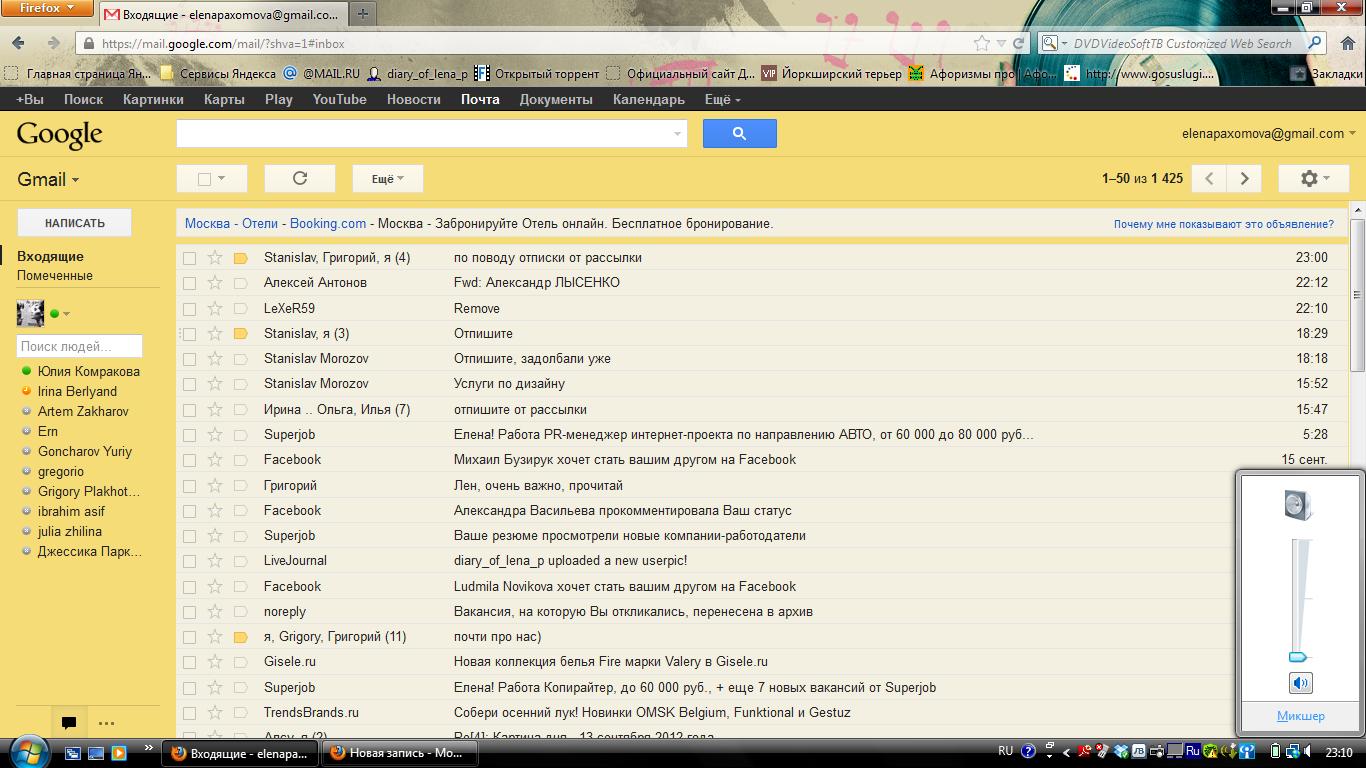
Task: Open a new tab with the plus button
Action: pyautogui.click(x=362, y=14)
